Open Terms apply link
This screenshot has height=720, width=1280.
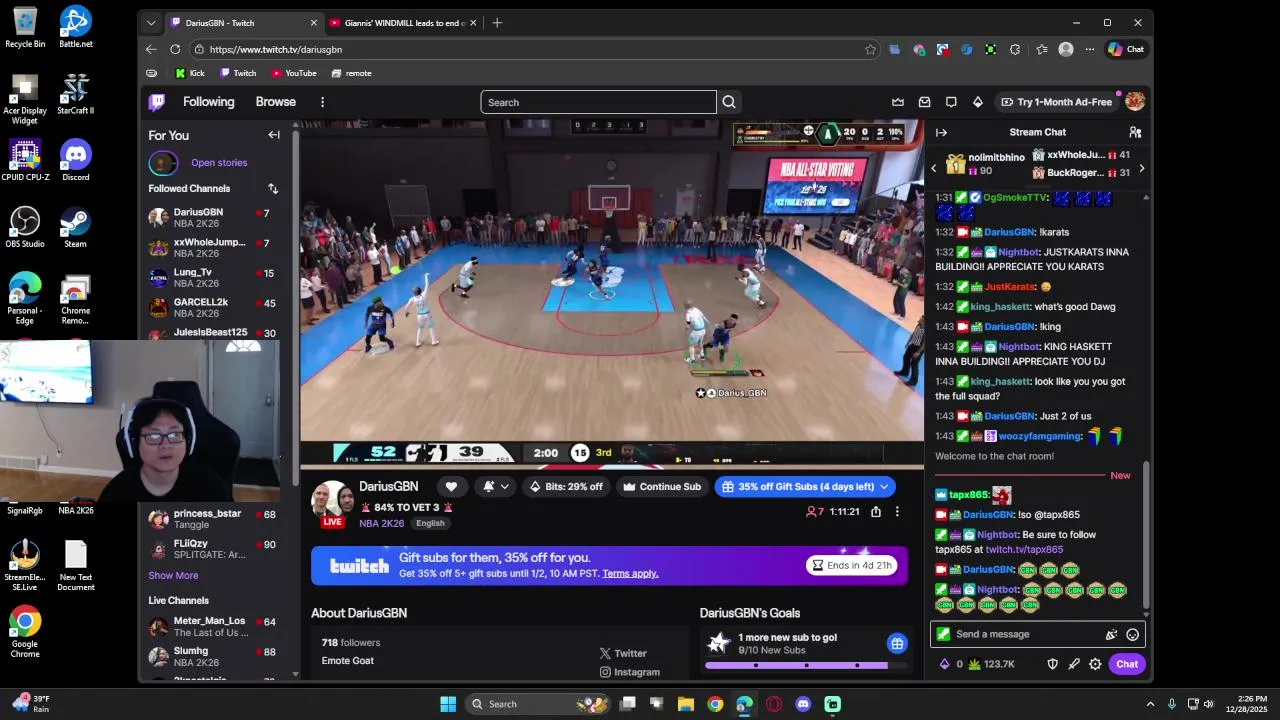630,574
